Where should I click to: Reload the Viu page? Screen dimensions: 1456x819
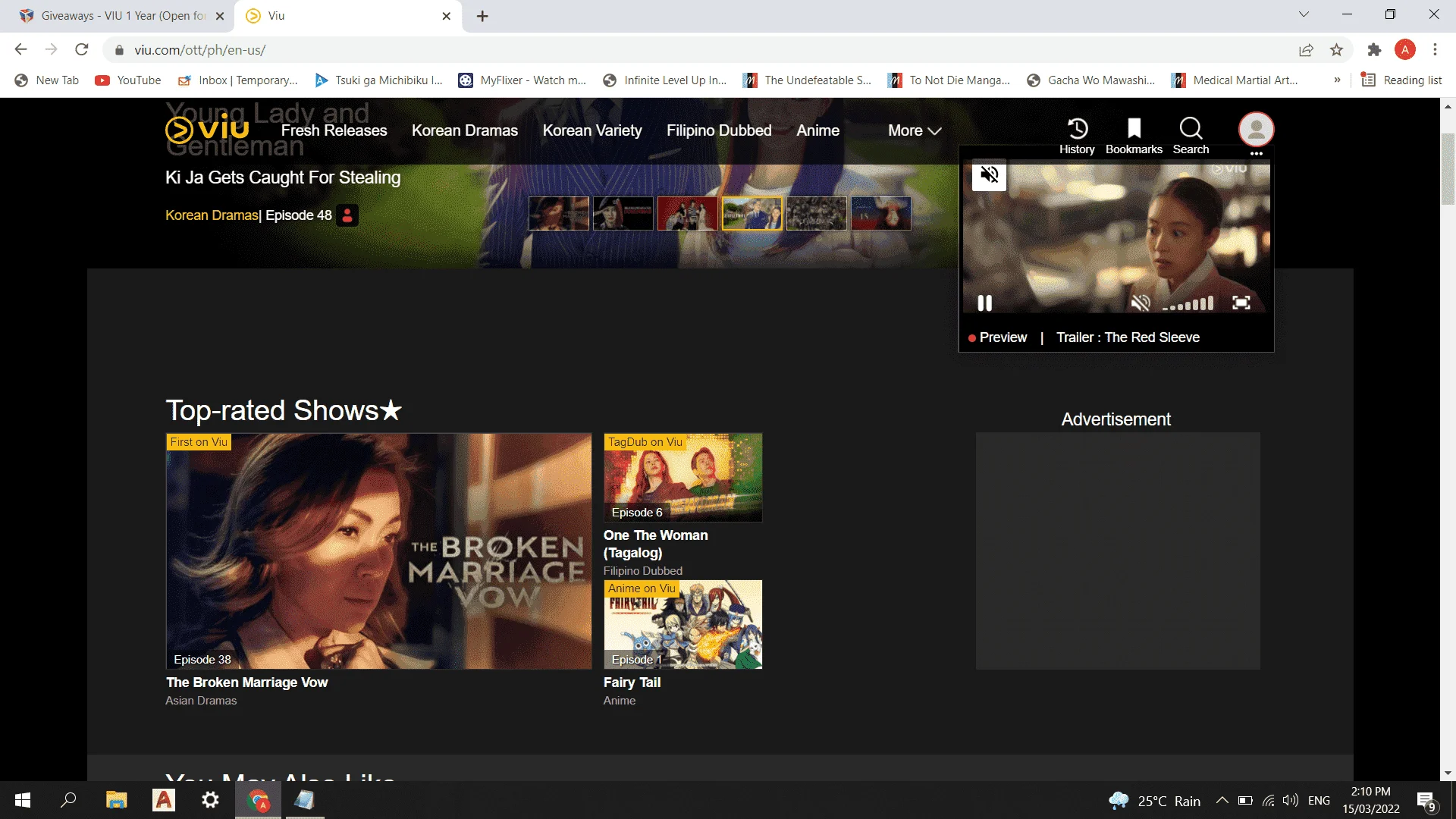[82, 49]
